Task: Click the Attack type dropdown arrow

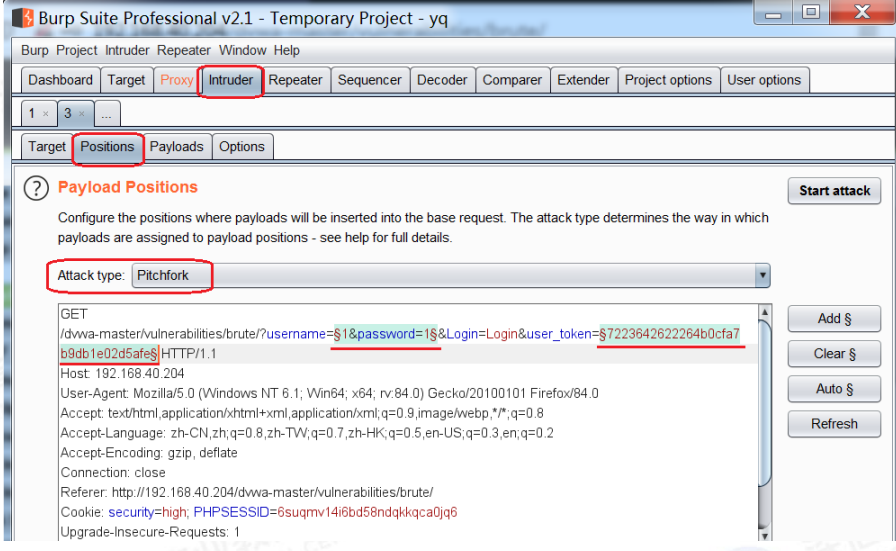Action: pyautogui.click(x=762, y=276)
